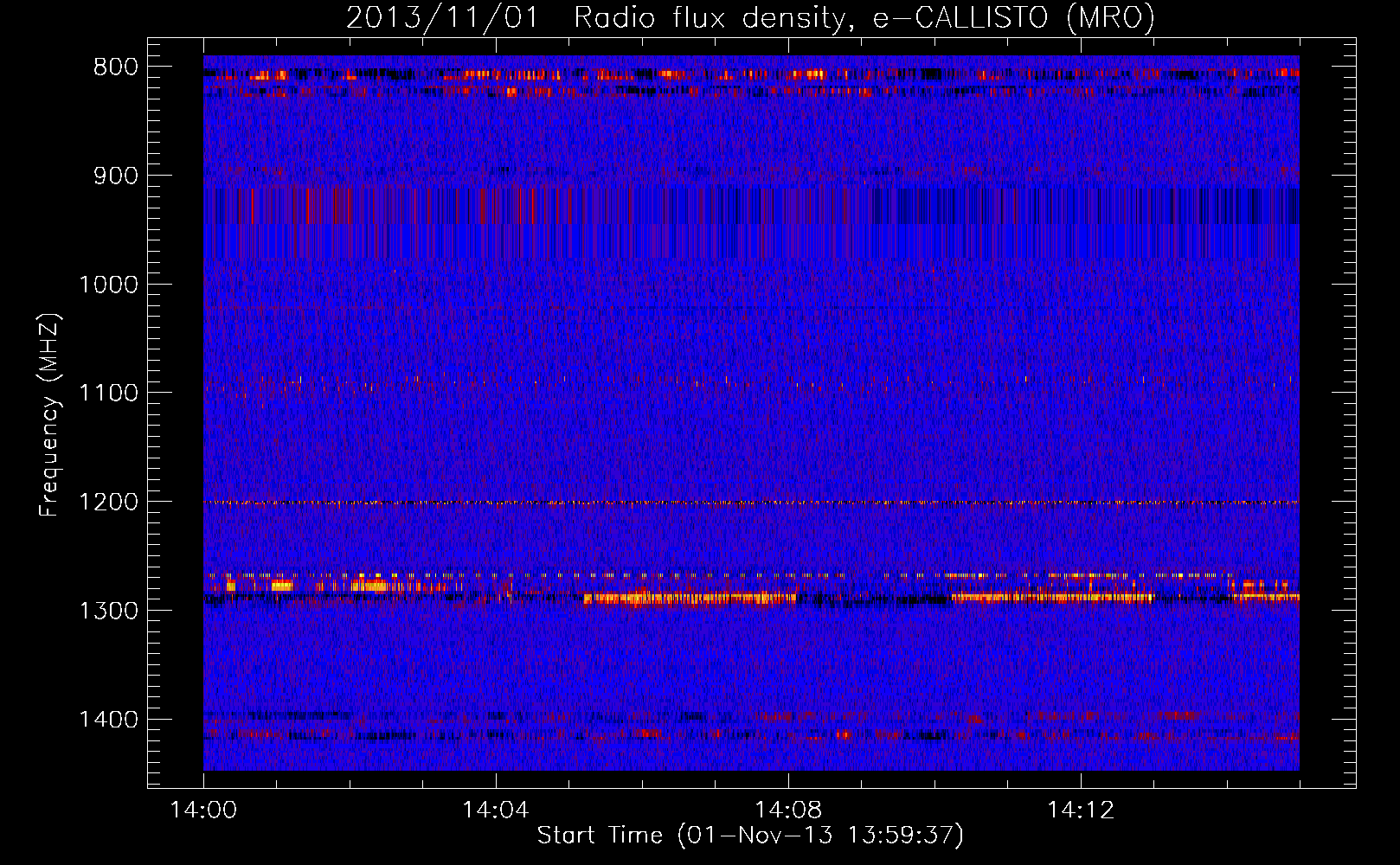1400x865 pixels.
Task: Click the 14:08 time axis label
Action: pos(788,811)
